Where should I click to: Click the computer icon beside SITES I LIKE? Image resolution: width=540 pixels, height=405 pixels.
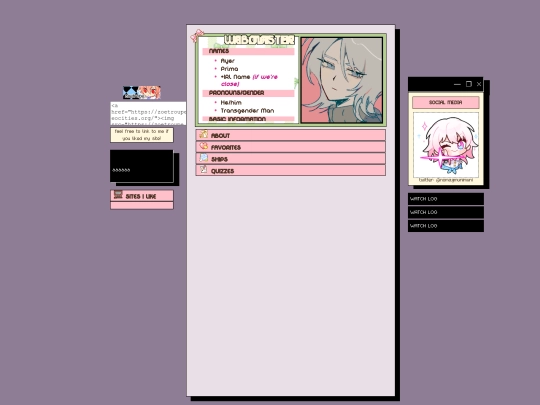118,195
